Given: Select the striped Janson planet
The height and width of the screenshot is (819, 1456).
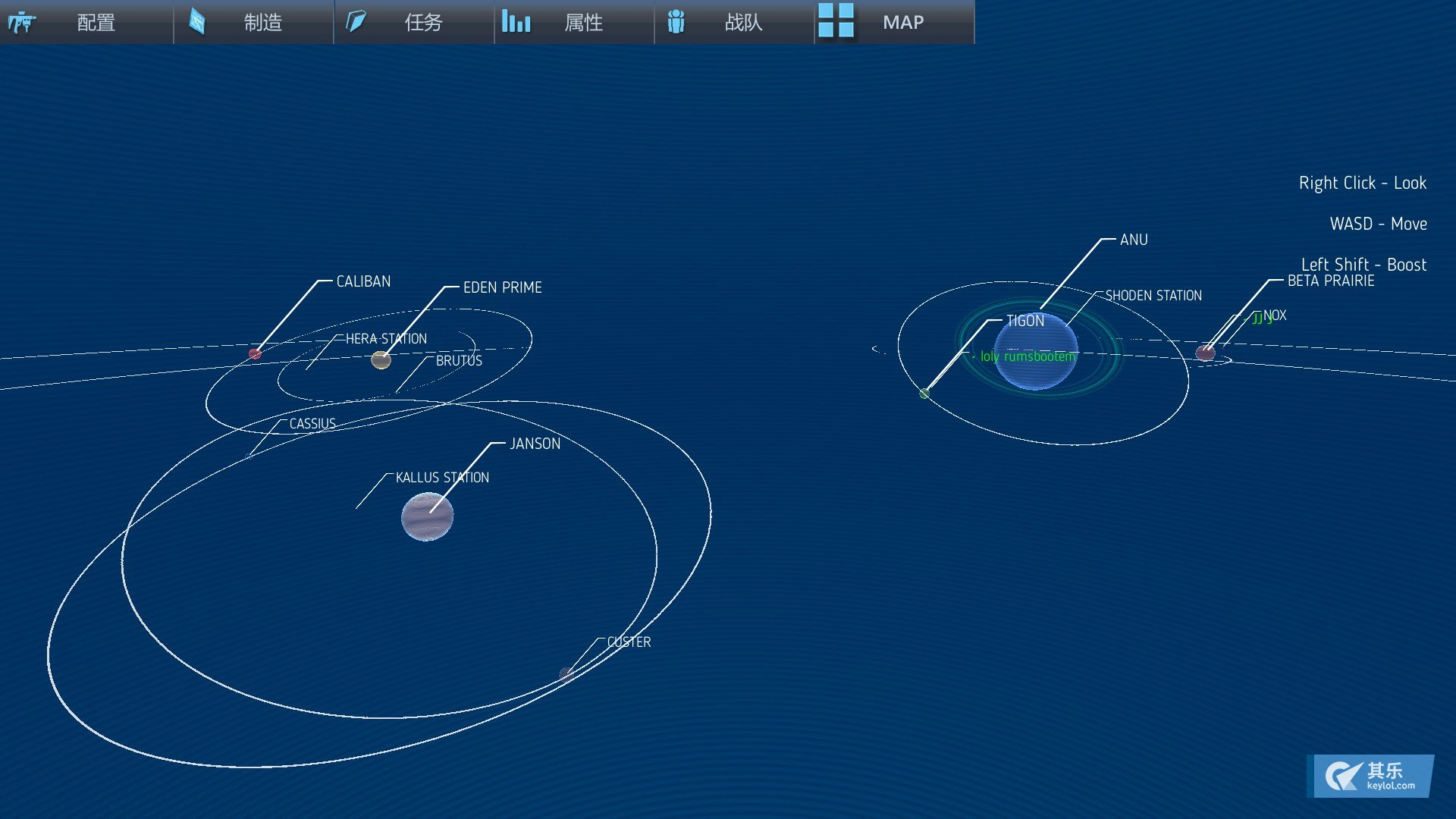Looking at the screenshot, I should (427, 517).
